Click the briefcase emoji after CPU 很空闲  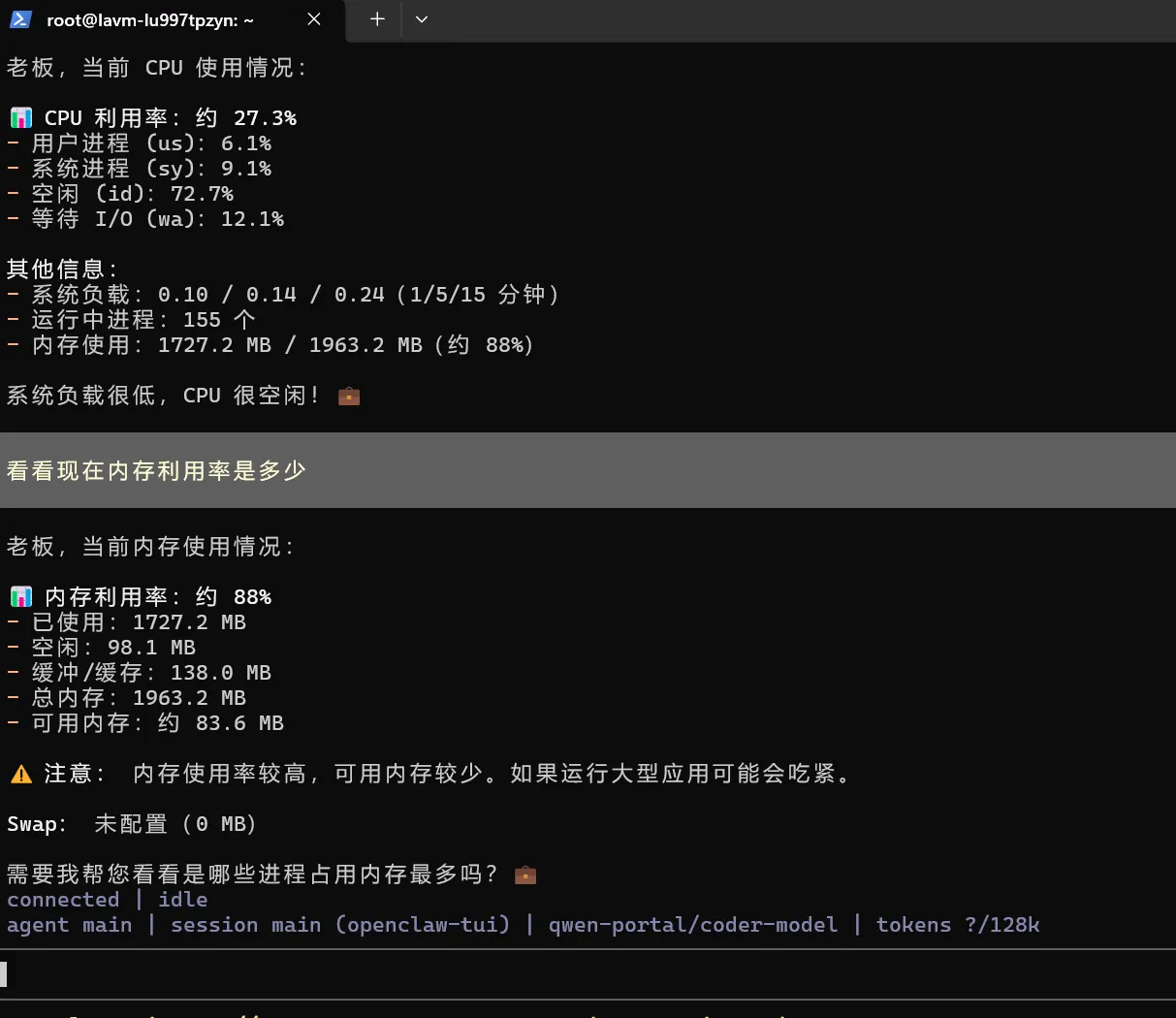pos(347,395)
